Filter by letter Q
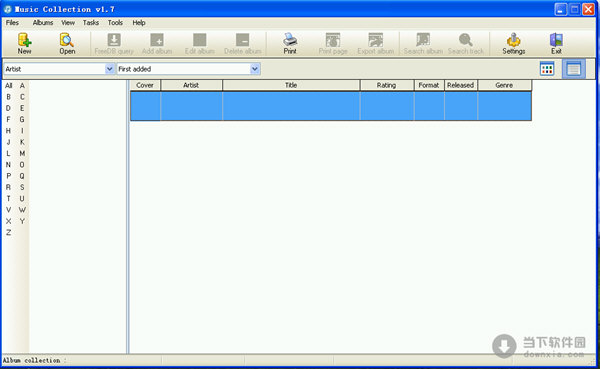Image resolution: width=600 pixels, height=369 pixels. coord(22,176)
